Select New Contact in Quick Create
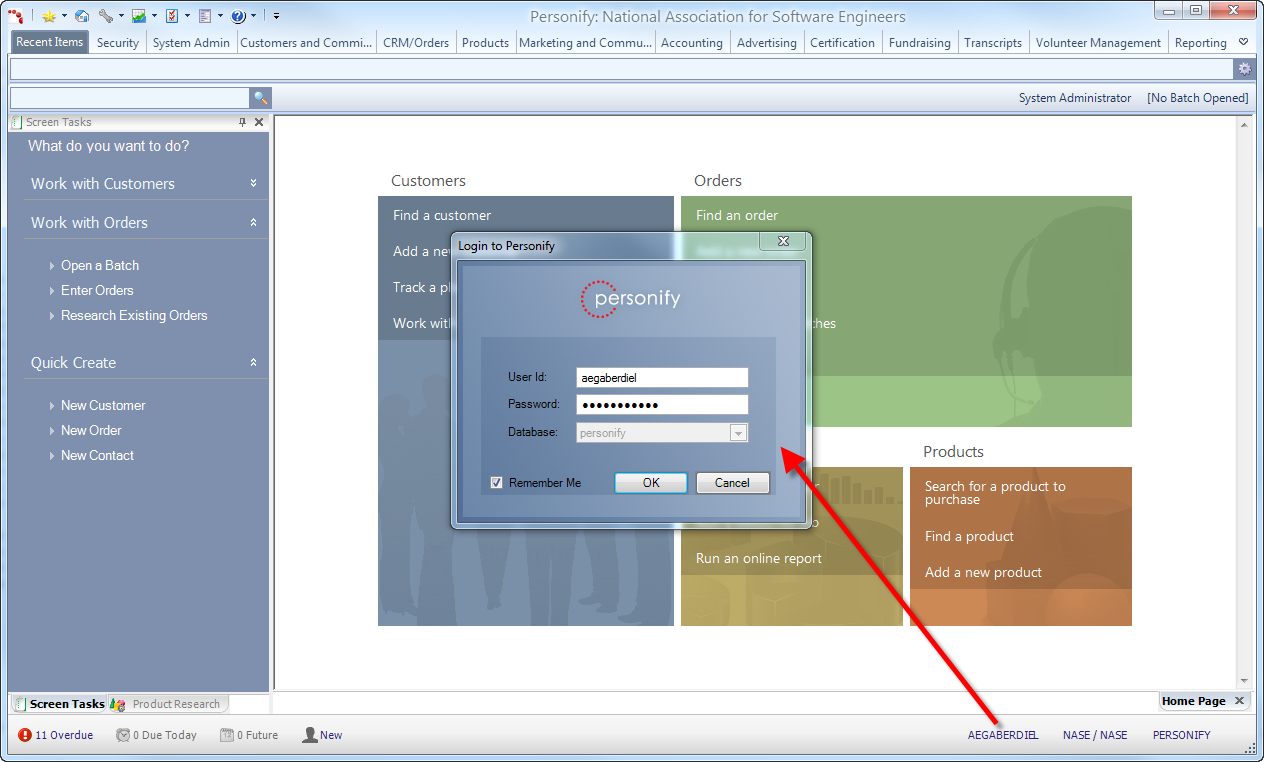Screen dimensions: 1264x762 pyautogui.click(x=97, y=455)
